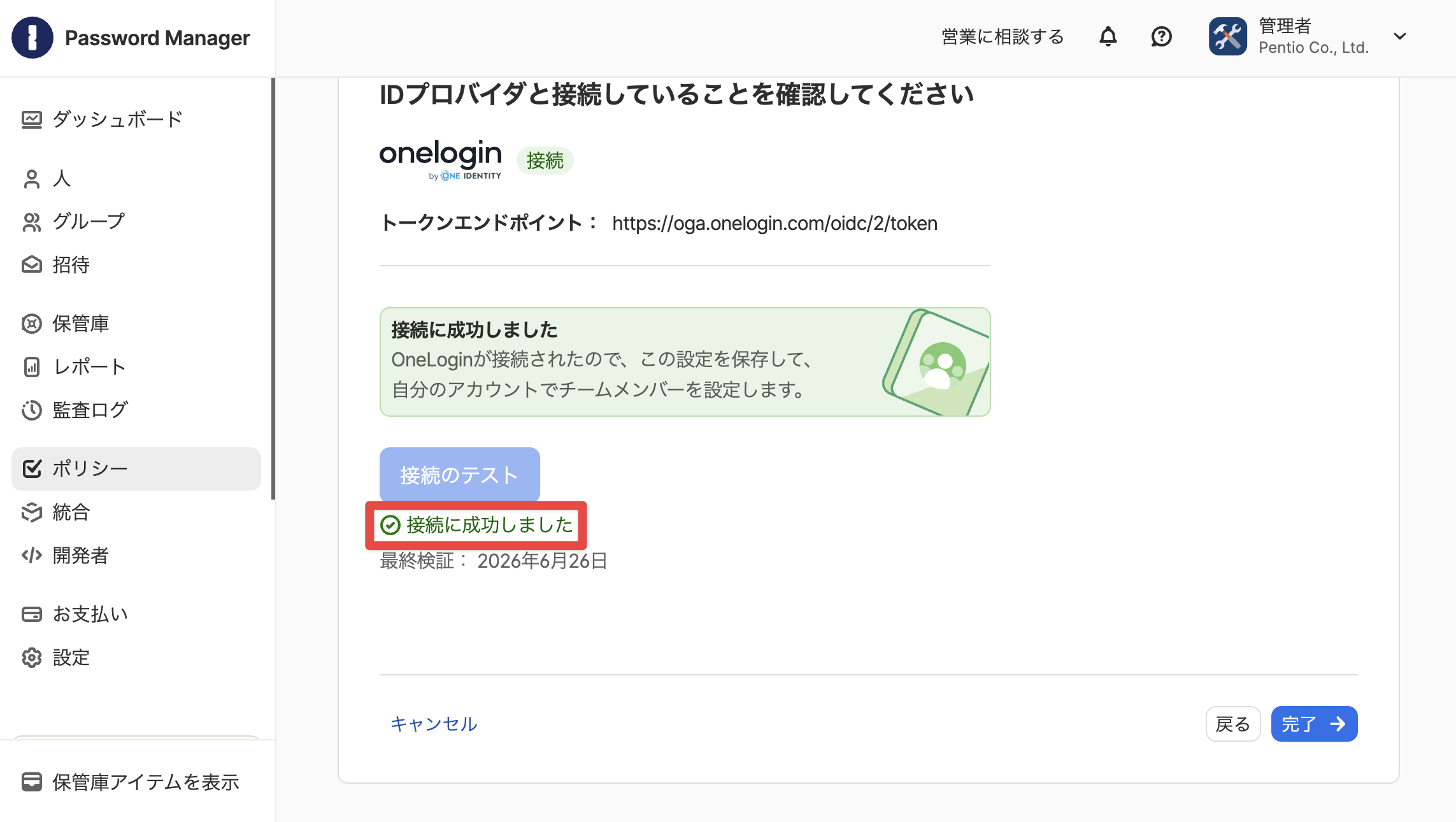Click the Password Manager title text
1456x822 pixels.
pyautogui.click(x=157, y=38)
